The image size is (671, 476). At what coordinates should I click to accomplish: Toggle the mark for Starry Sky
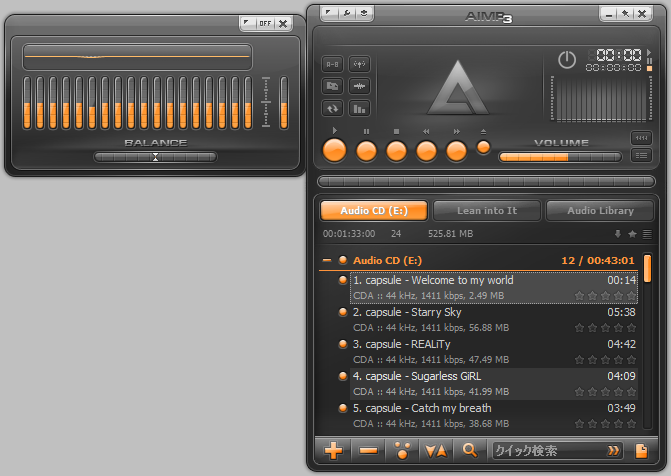point(343,312)
